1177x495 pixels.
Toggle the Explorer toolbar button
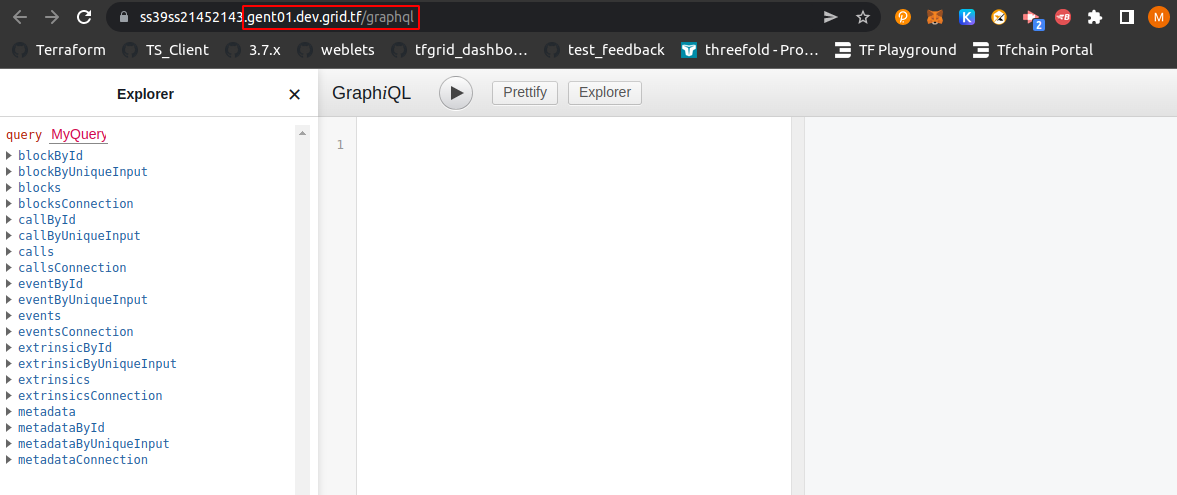tap(605, 92)
